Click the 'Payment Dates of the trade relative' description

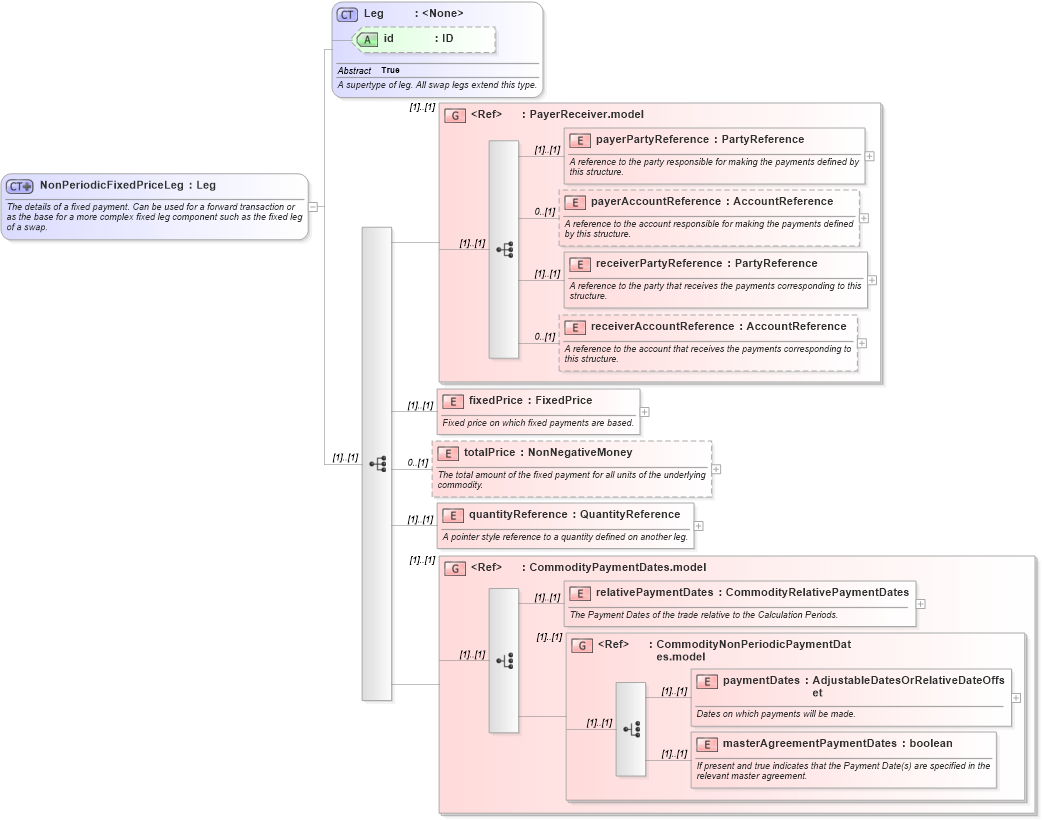703,615
